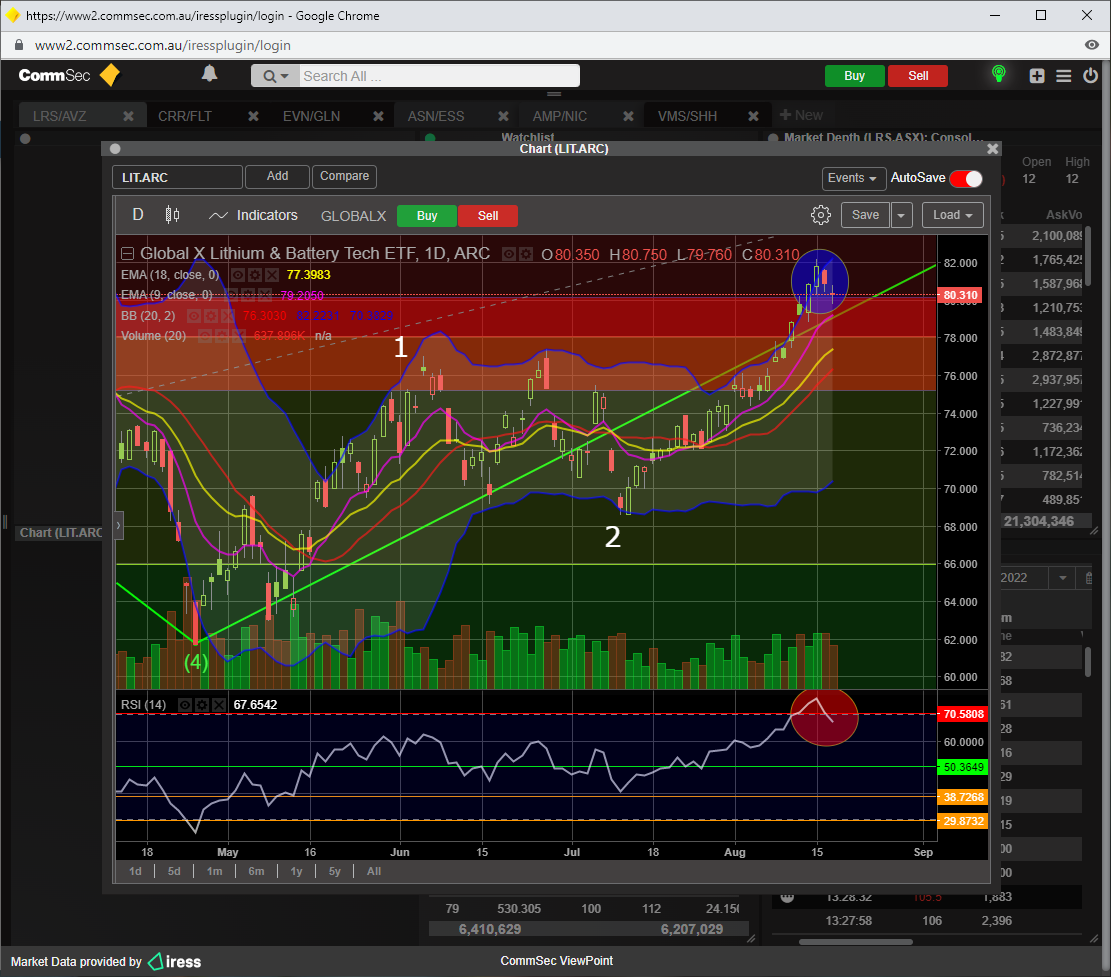Click the green lightbulb status icon
This screenshot has width=1111, height=977.
[x=997, y=75]
